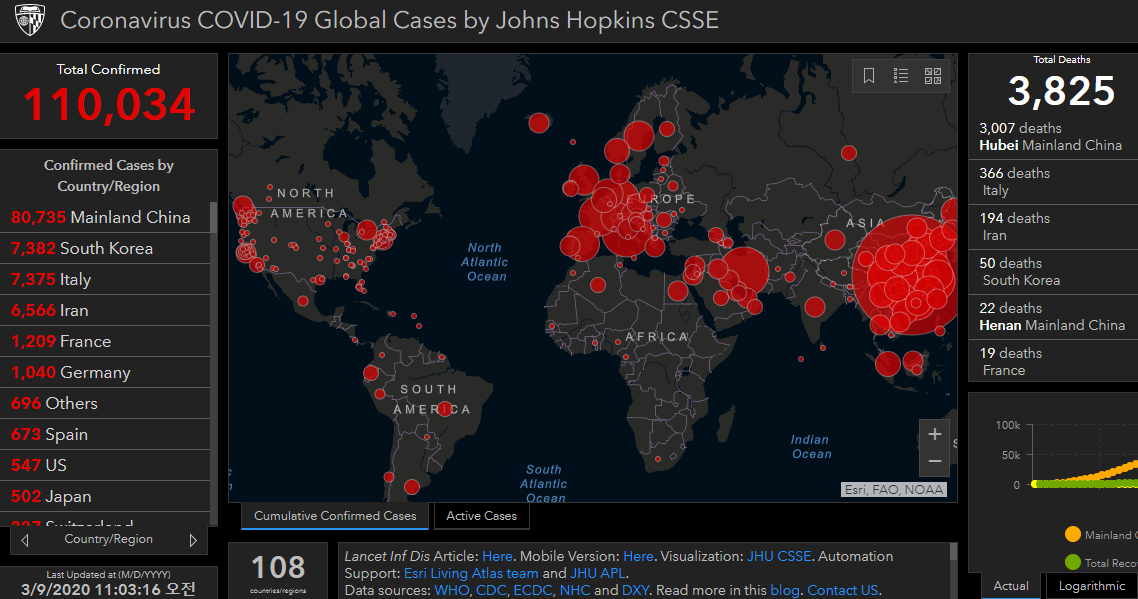The width and height of the screenshot is (1138, 599).
Task: Toggle the orange Mainland China legend marker
Action: pos(1073,535)
